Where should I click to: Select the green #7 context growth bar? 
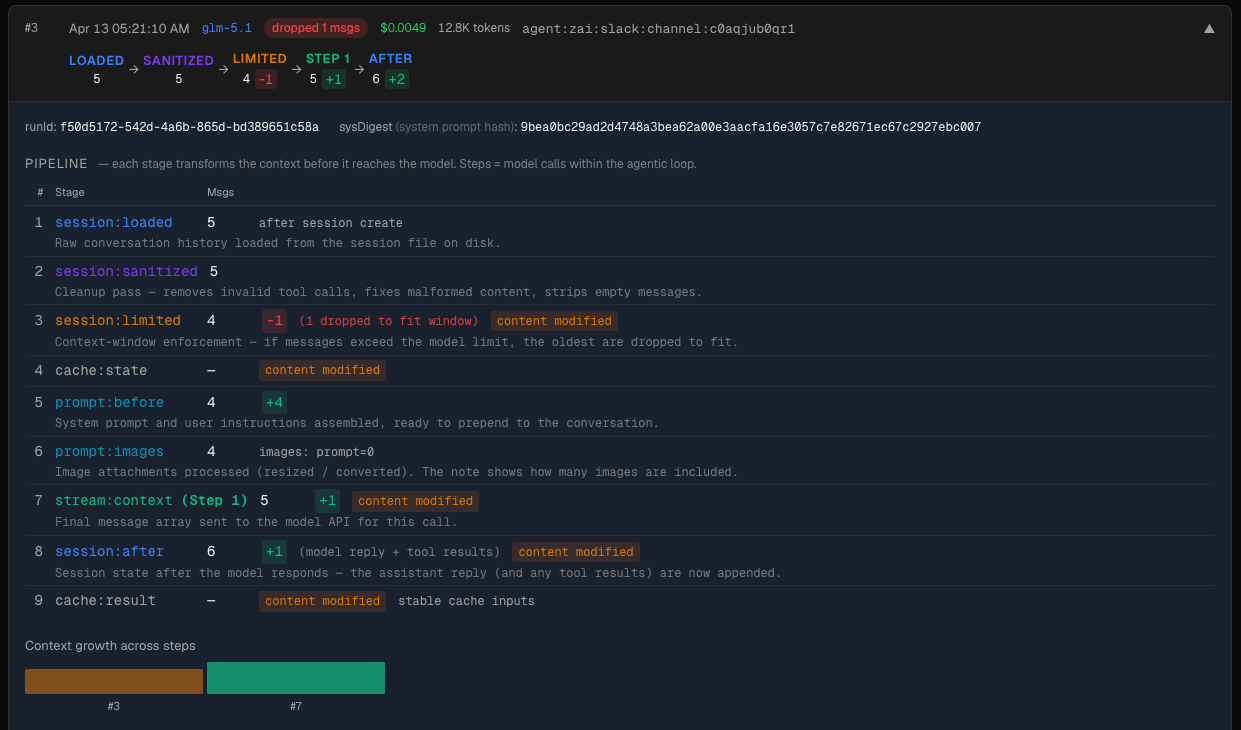click(x=296, y=678)
